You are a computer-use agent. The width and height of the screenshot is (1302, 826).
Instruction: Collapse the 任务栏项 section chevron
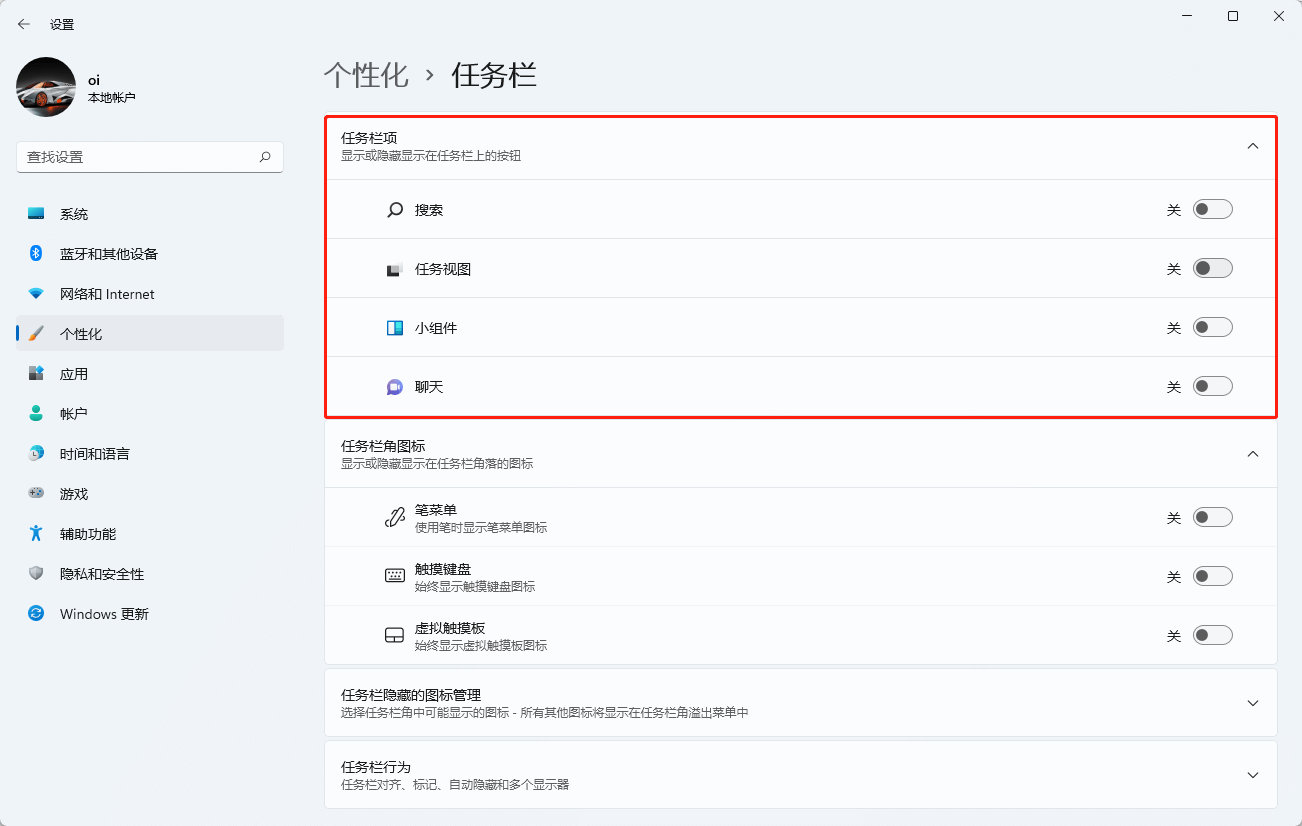[x=1253, y=145]
